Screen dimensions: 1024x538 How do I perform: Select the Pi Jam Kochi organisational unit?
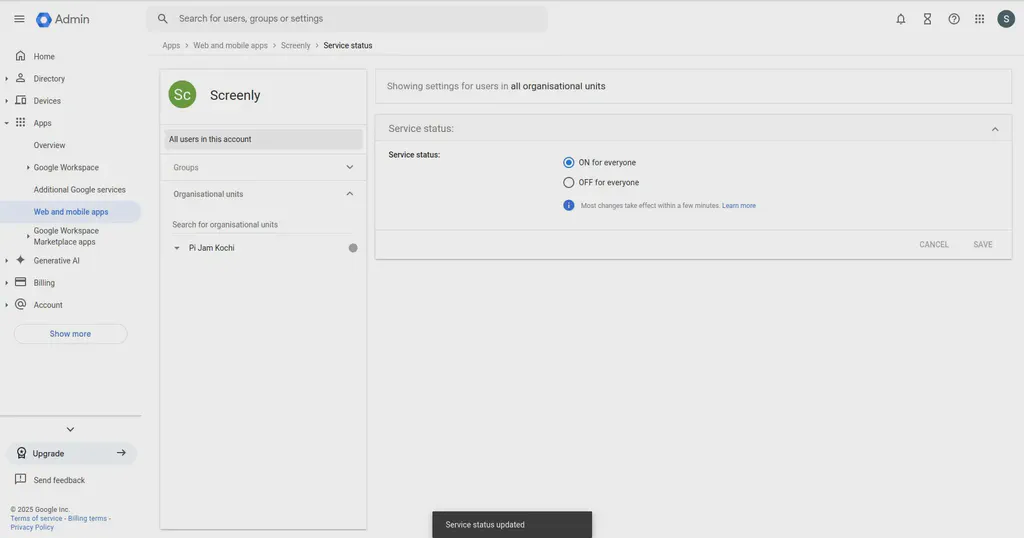point(212,248)
